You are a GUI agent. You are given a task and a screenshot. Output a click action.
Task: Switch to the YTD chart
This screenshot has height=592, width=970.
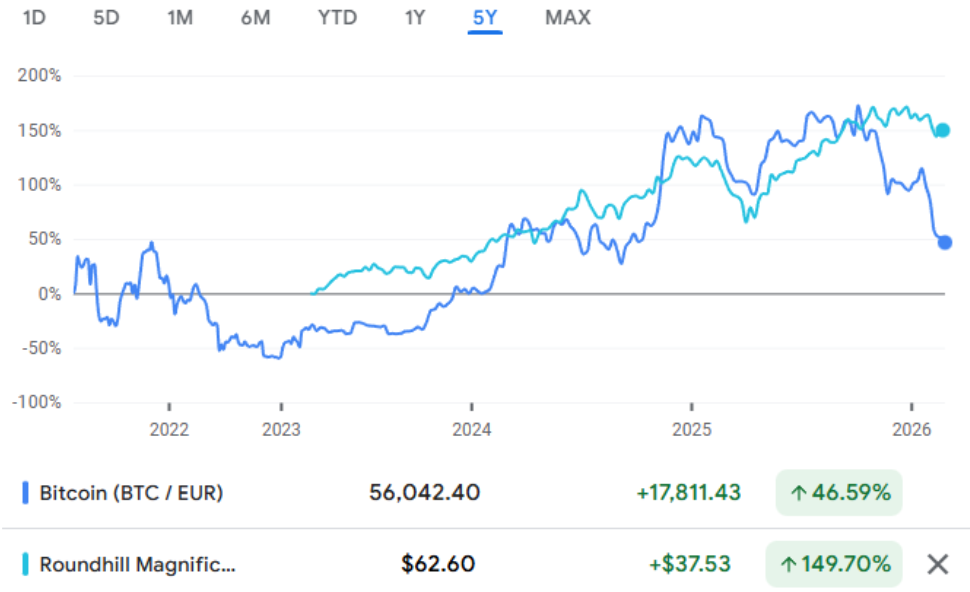click(337, 18)
